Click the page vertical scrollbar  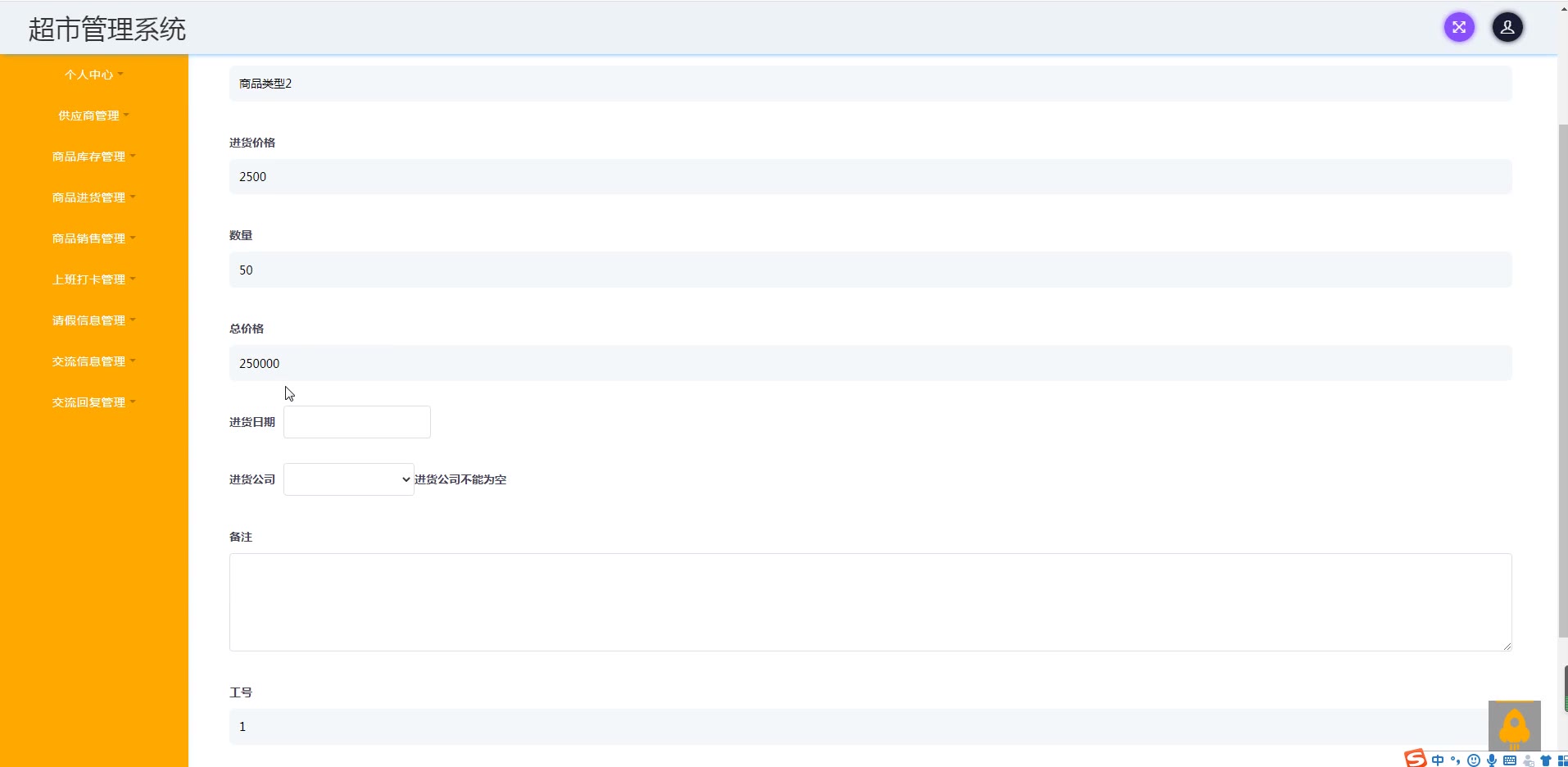coord(1562,381)
